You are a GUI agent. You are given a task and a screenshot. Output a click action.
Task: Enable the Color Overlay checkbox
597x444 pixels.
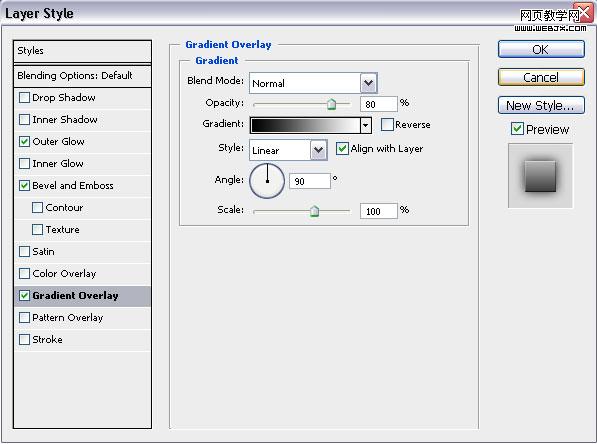24,273
